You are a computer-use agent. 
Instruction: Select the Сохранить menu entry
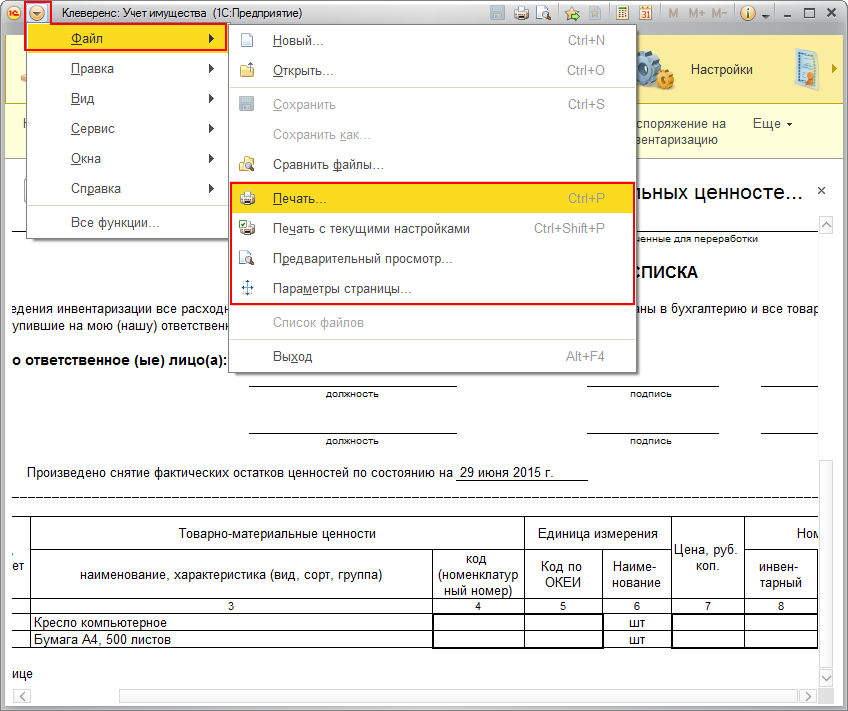coord(432,104)
